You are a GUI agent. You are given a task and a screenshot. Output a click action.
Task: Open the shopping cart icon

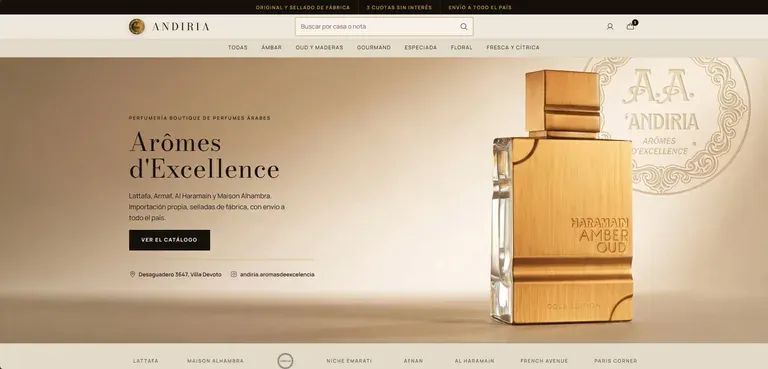click(x=631, y=26)
